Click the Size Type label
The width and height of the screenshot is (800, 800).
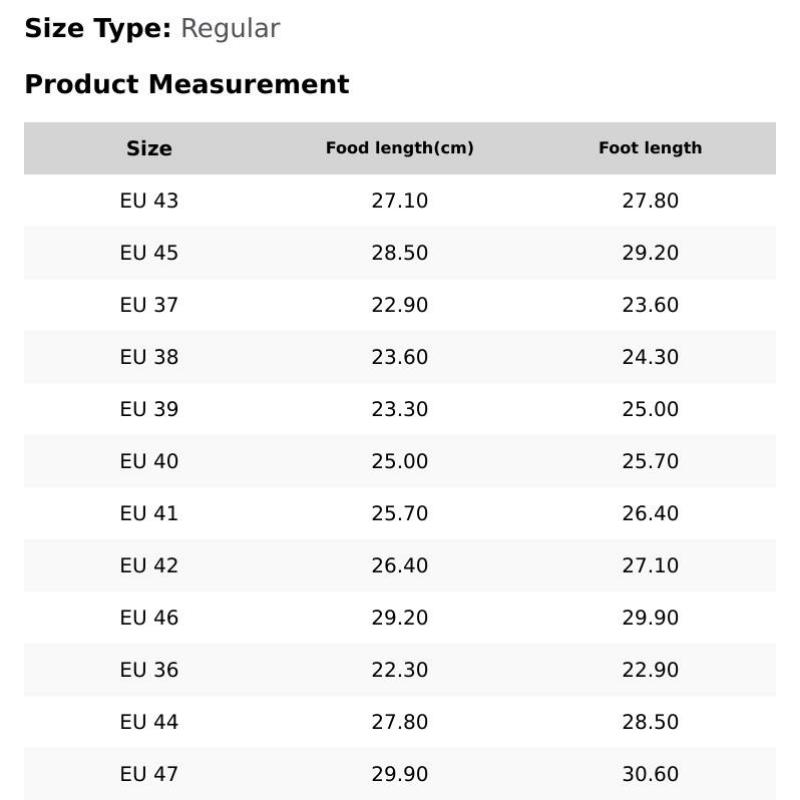pos(98,29)
